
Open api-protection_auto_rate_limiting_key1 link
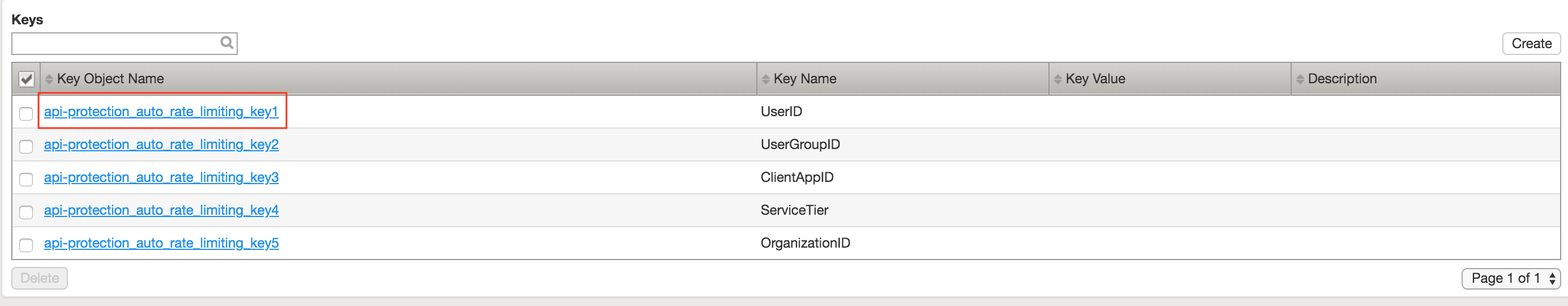[161, 112]
